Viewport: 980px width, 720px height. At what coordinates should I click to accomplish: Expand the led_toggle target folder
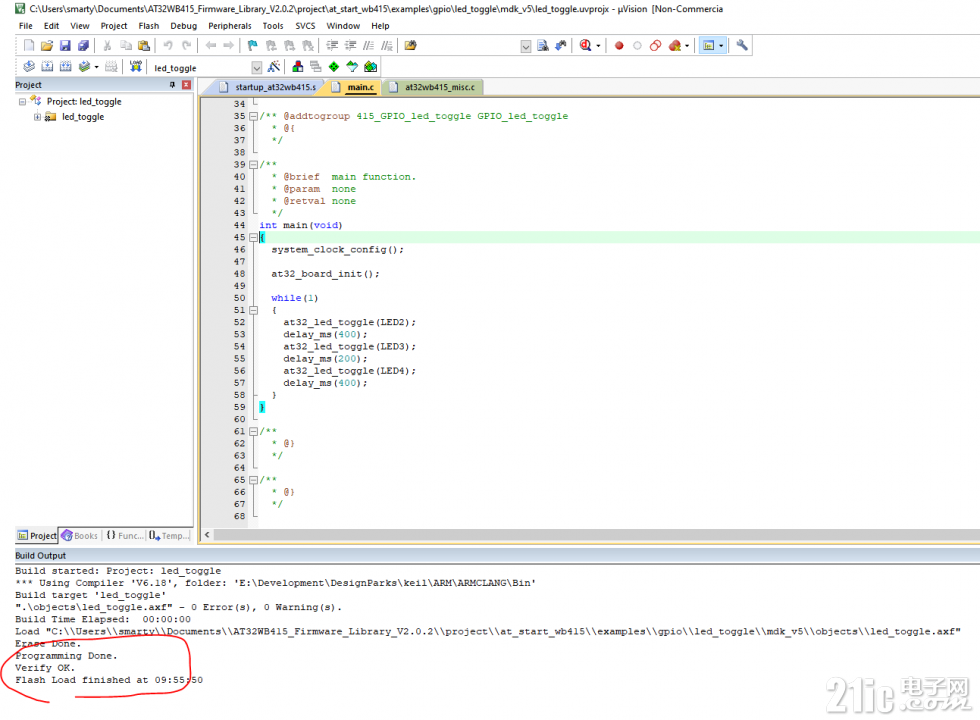pos(38,117)
